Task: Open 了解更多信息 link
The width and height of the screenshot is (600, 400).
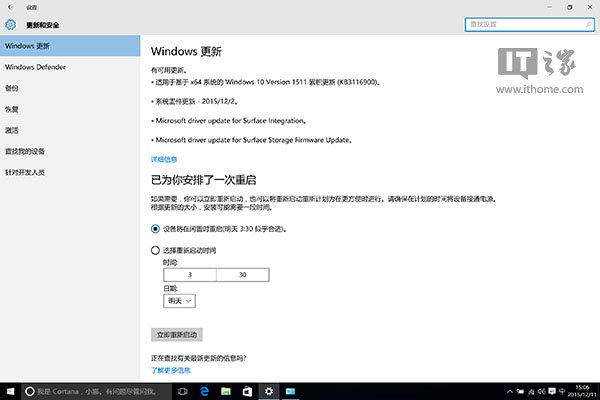Action: (x=171, y=370)
